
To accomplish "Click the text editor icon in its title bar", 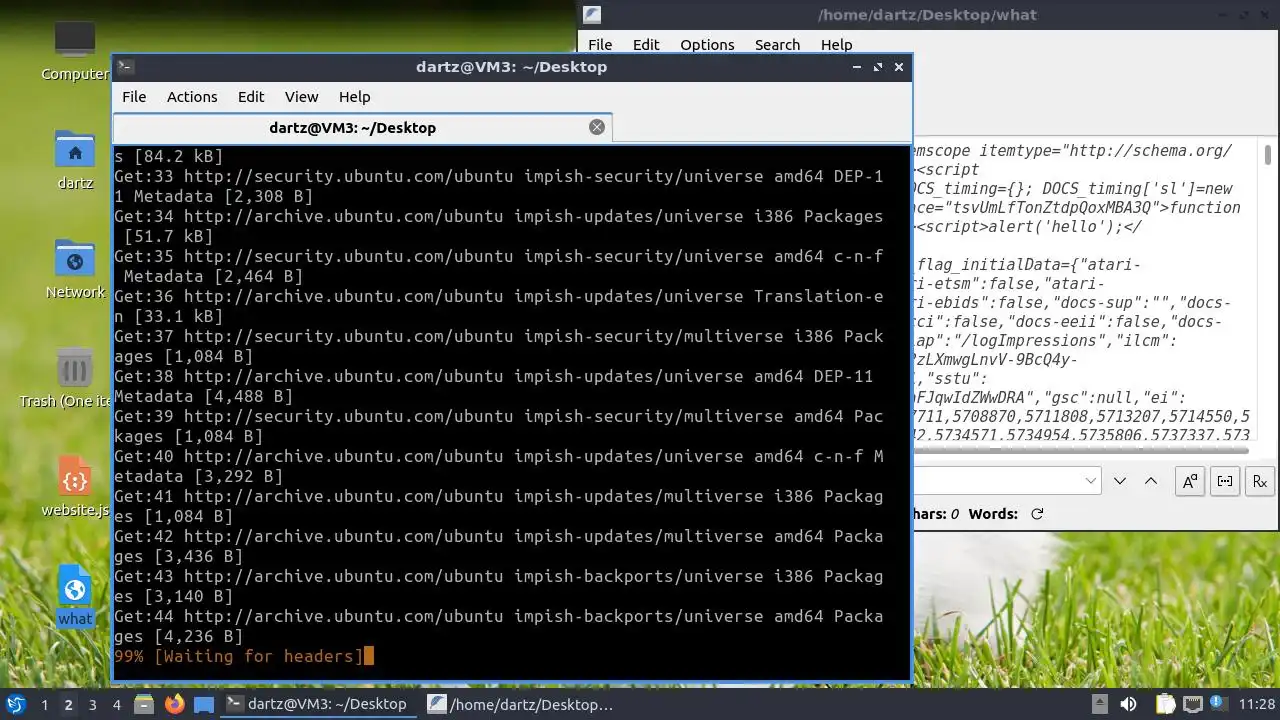I will pyautogui.click(x=592, y=14).
